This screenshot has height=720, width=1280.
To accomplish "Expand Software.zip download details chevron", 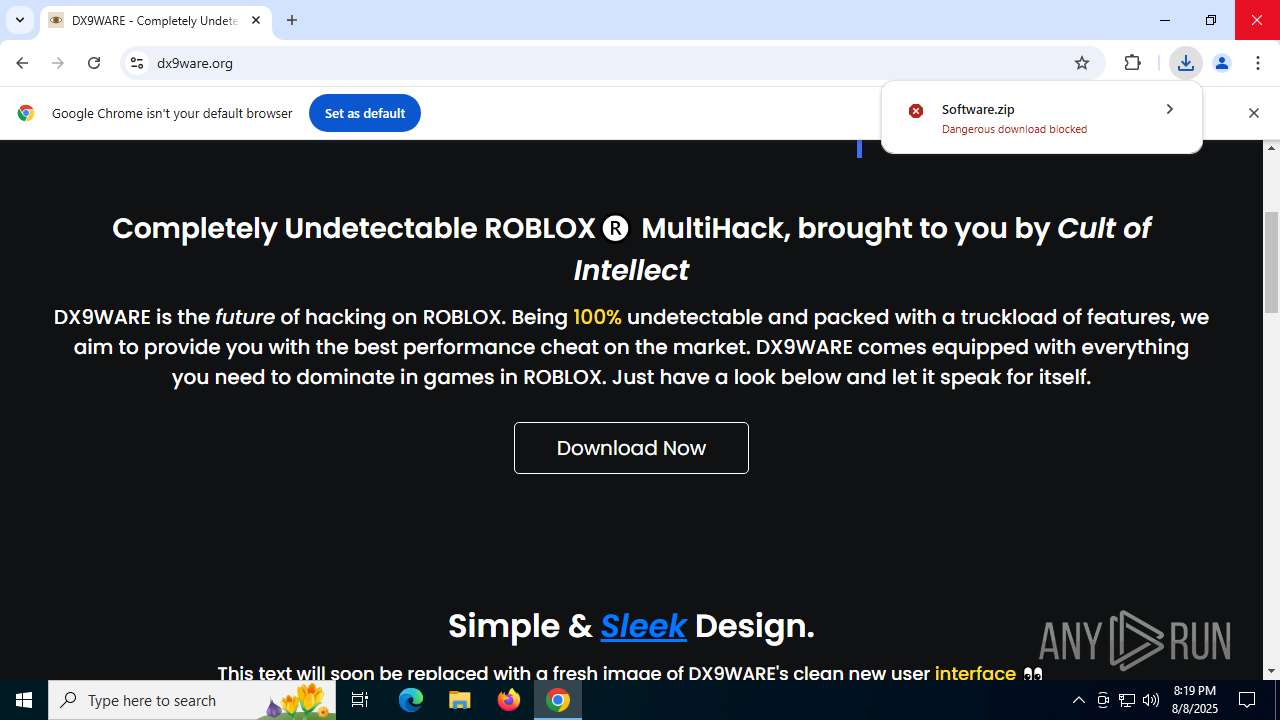I will click(x=1169, y=109).
